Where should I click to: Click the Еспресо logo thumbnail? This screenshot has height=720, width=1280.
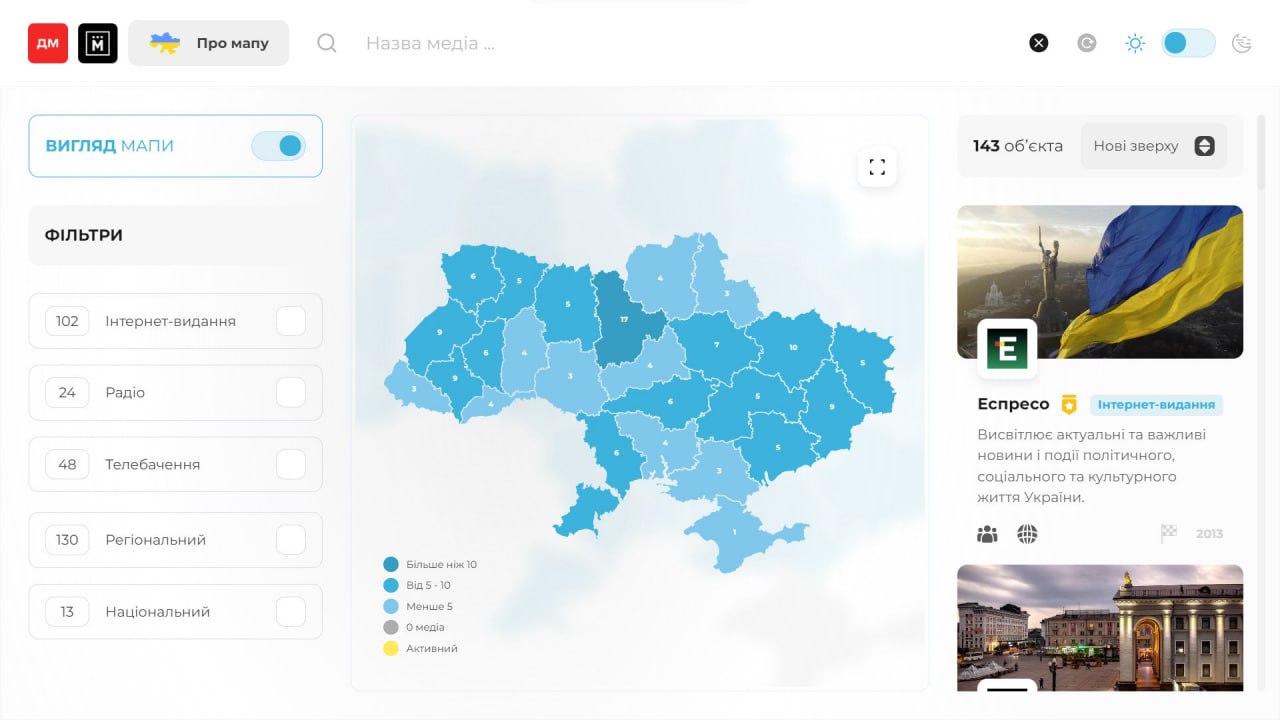(1007, 349)
